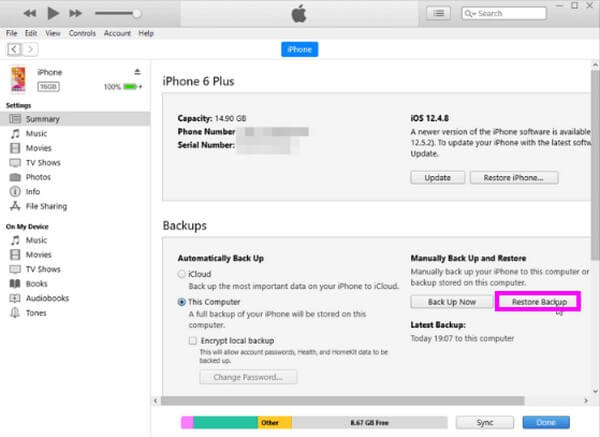Click the green storage bar segment
The image size is (600, 437).
(226, 422)
